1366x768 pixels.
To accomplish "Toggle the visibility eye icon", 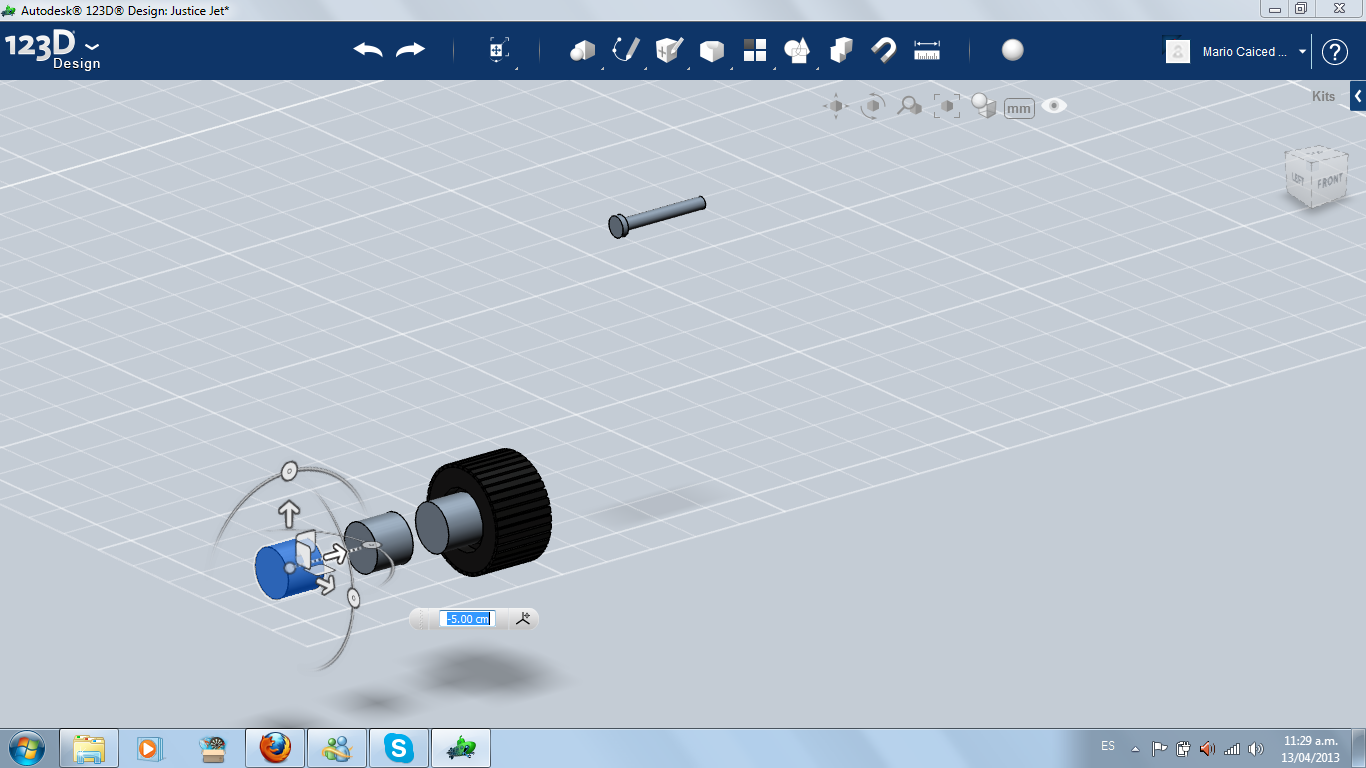I will tap(1054, 105).
